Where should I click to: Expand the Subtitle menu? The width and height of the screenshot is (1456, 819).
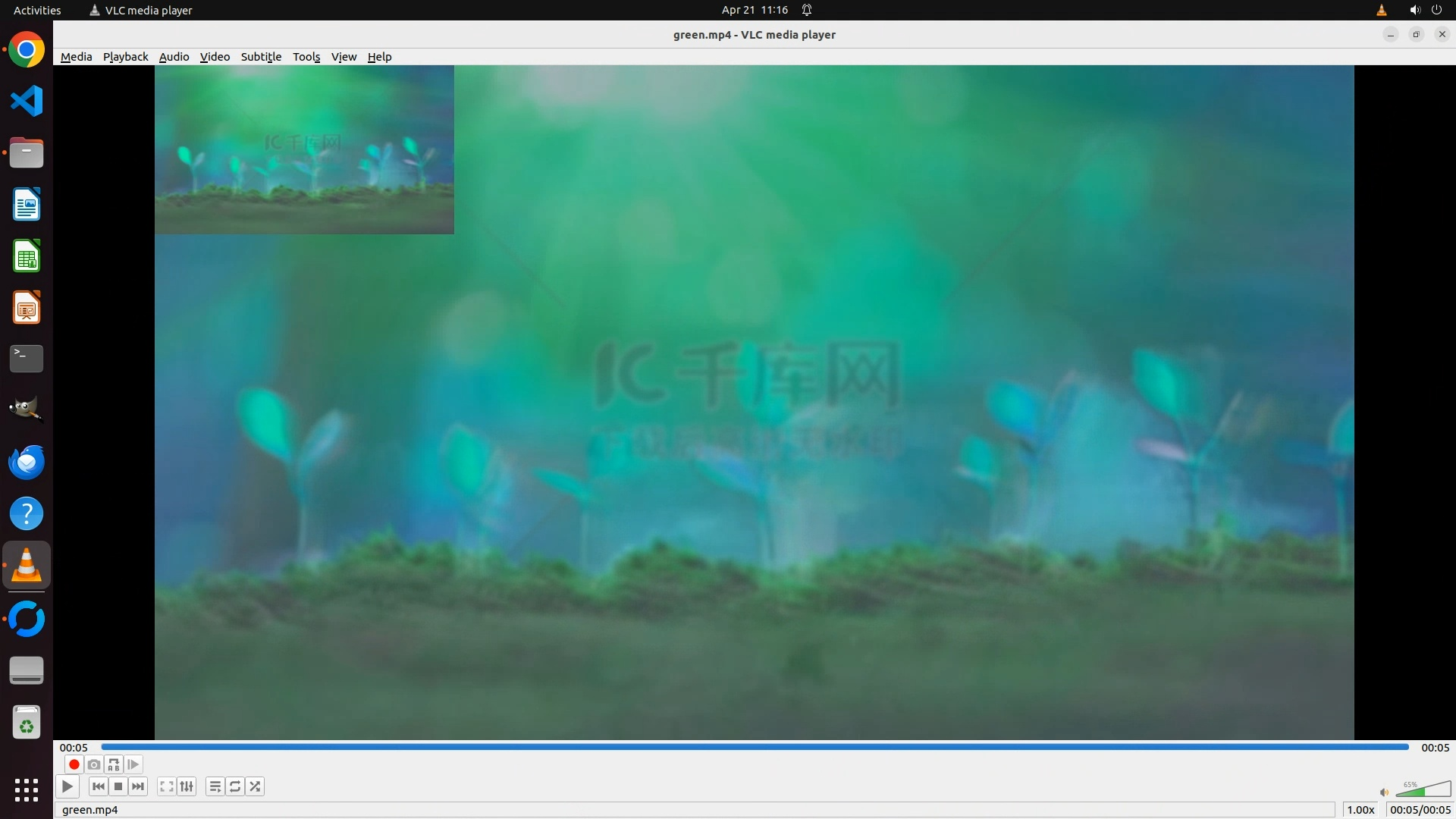[x=261, y=57]
